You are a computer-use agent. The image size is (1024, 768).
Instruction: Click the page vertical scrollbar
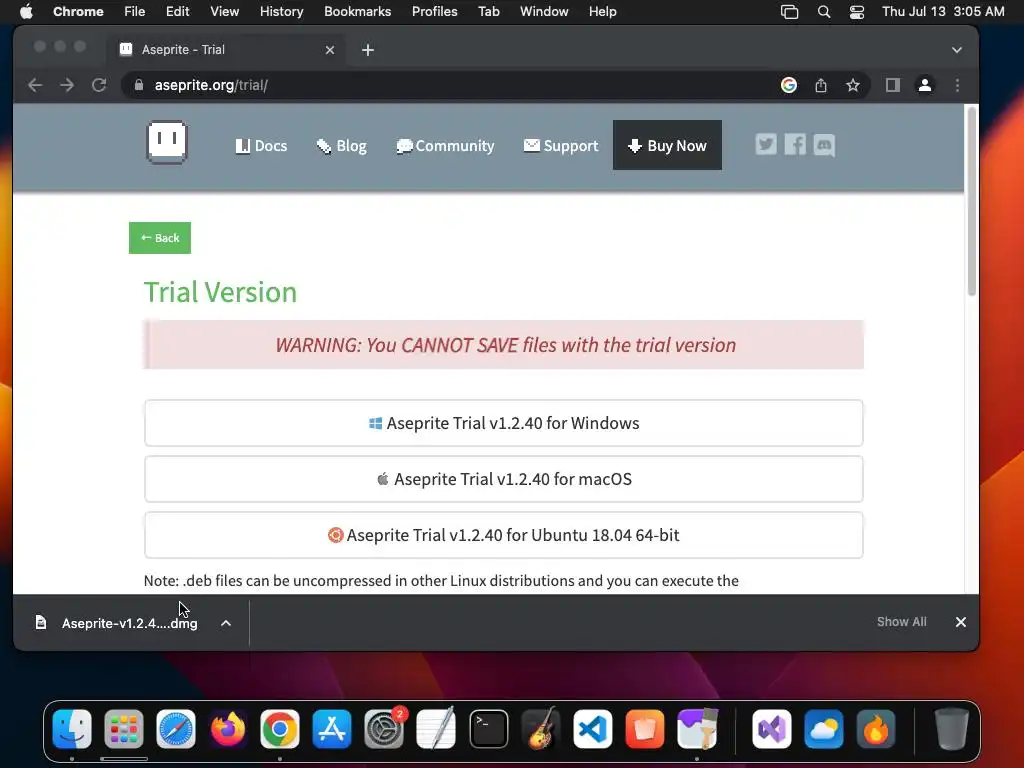tap(972, 202)
